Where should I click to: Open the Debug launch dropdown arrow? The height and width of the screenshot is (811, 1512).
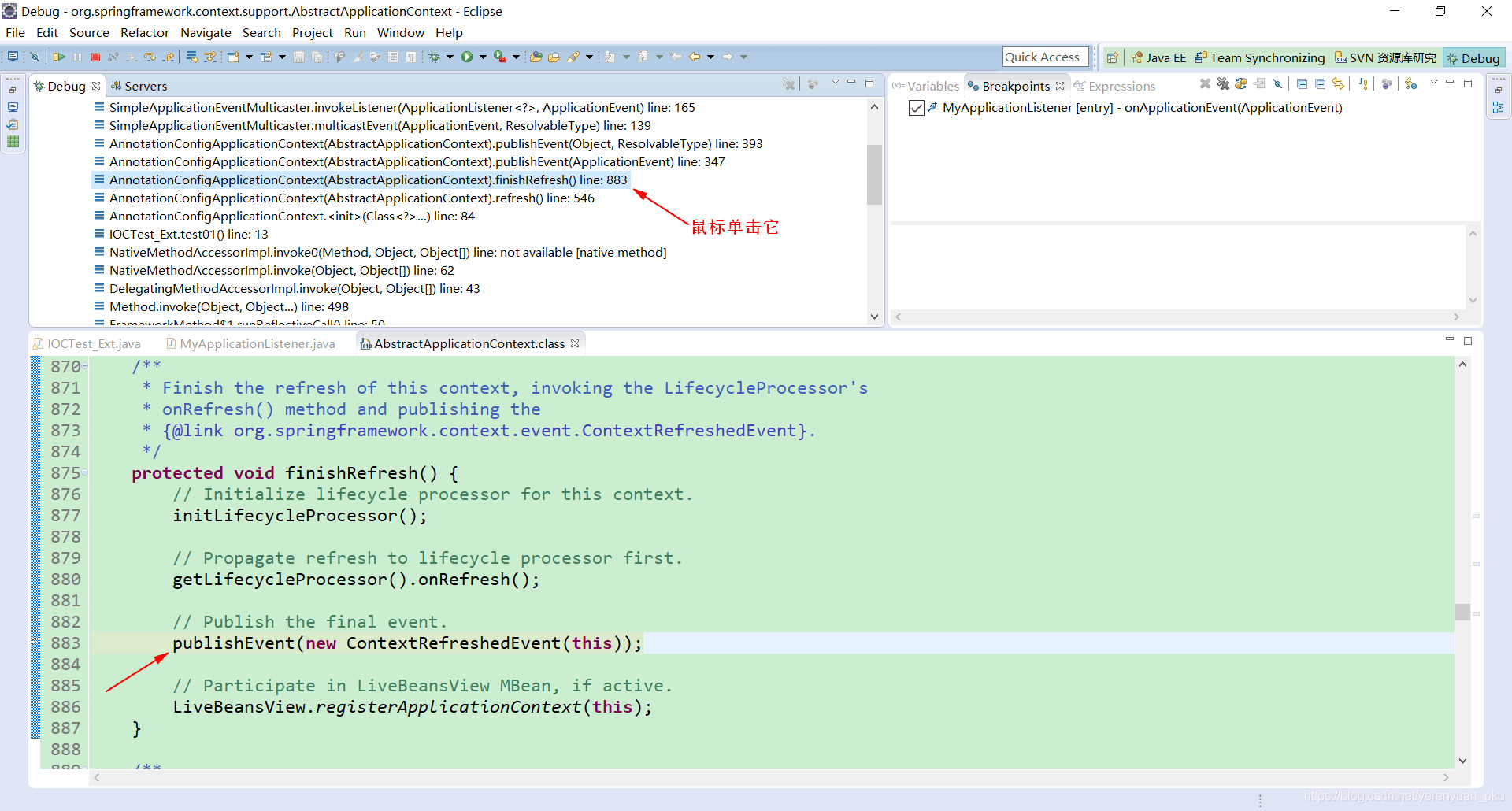(x=450, y=57)
